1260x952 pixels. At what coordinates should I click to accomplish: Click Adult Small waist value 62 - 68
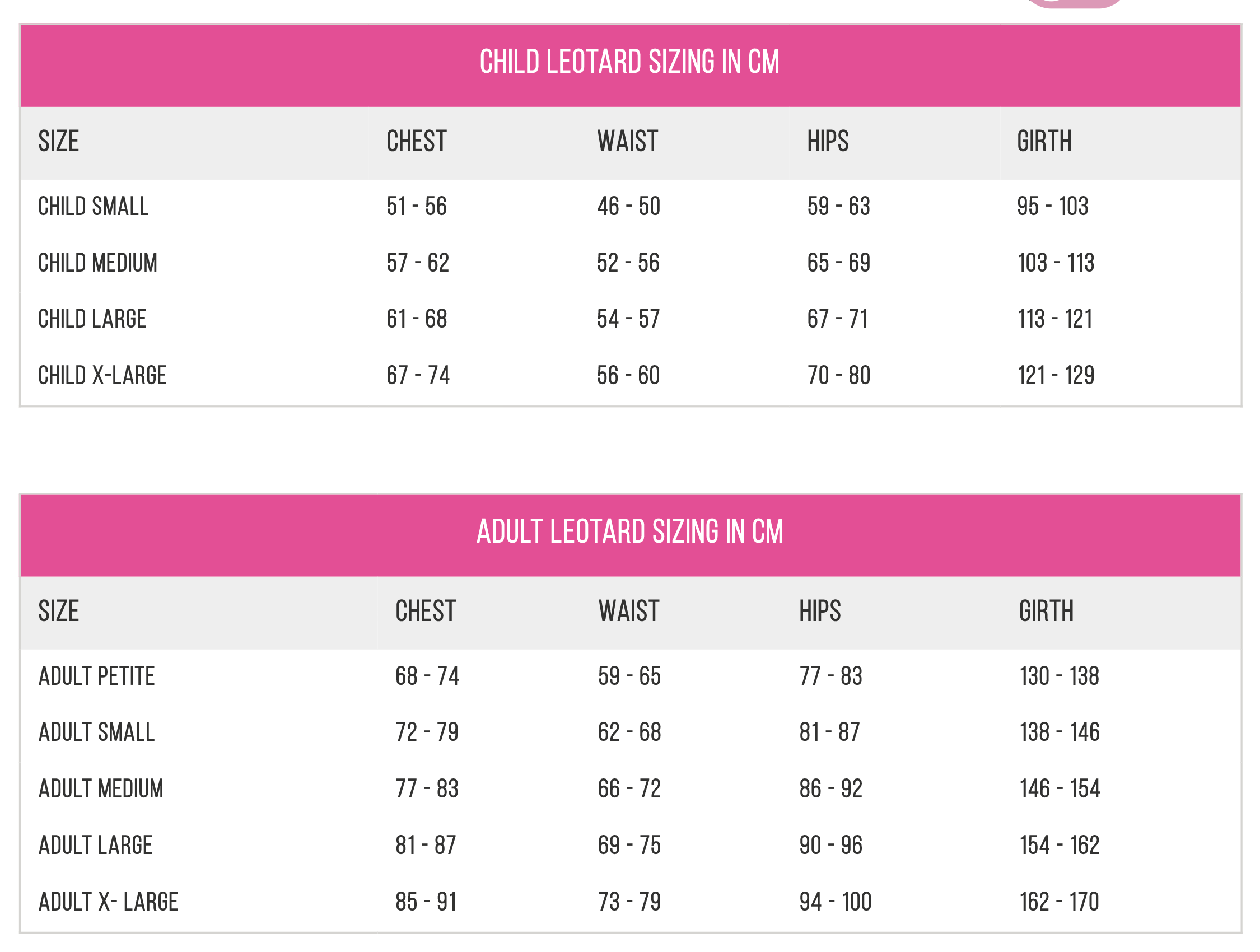point(629,732)
